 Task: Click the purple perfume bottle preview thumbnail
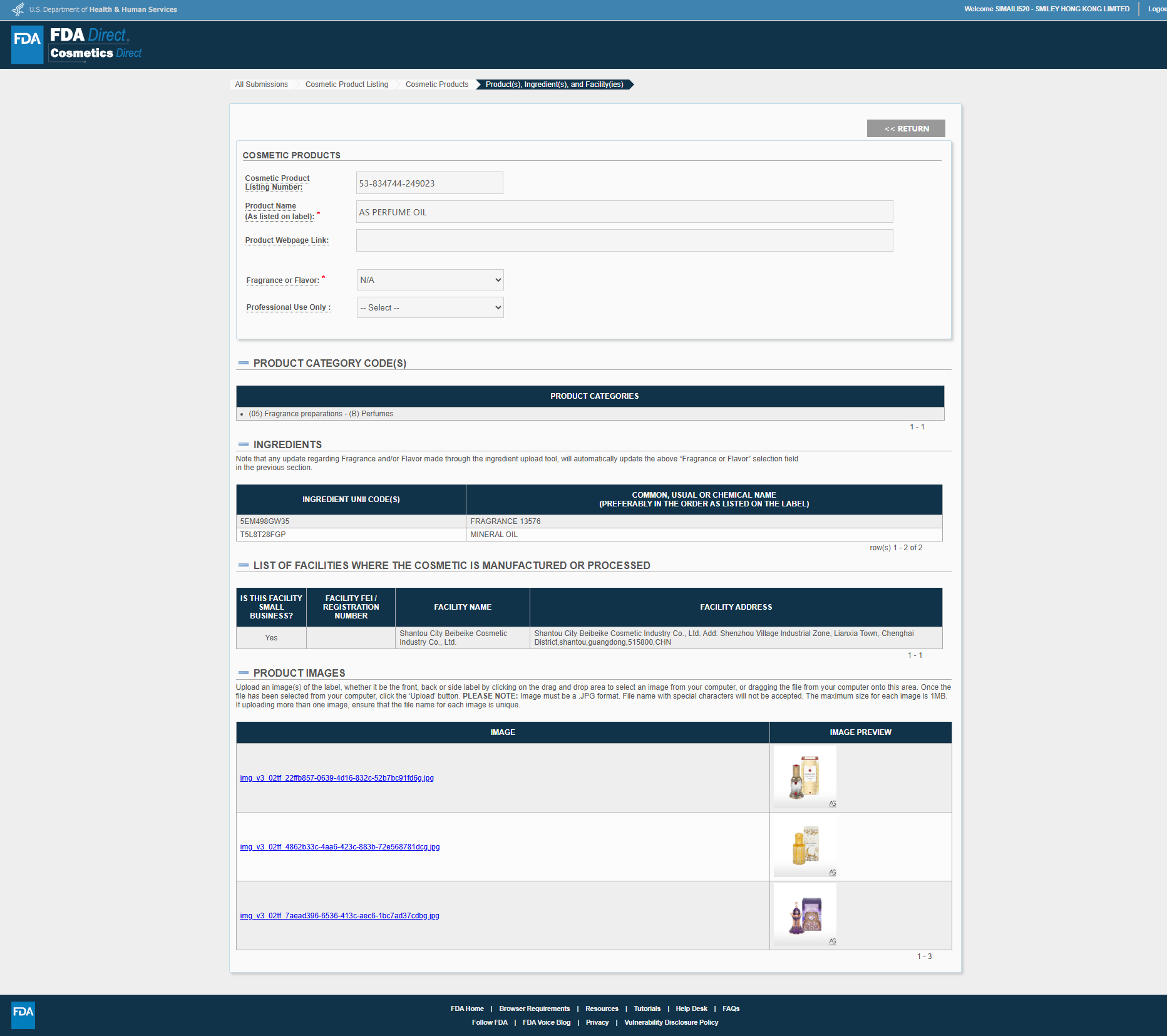pos(805,915)
